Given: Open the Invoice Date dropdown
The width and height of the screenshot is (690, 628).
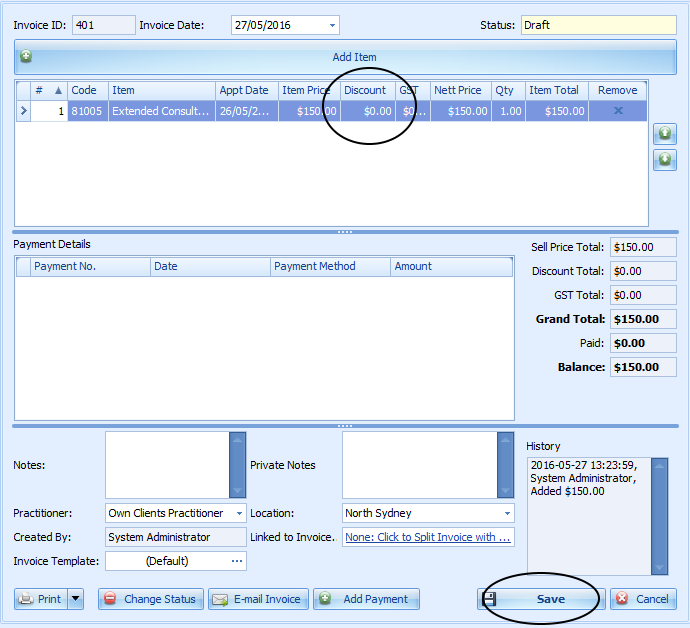Looking at the screenshot, I should 332,26.
